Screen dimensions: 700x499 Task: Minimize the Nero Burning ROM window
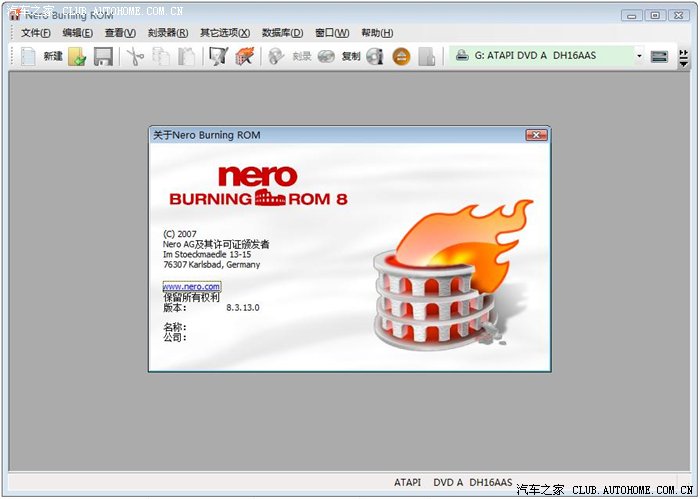(632, 16)
